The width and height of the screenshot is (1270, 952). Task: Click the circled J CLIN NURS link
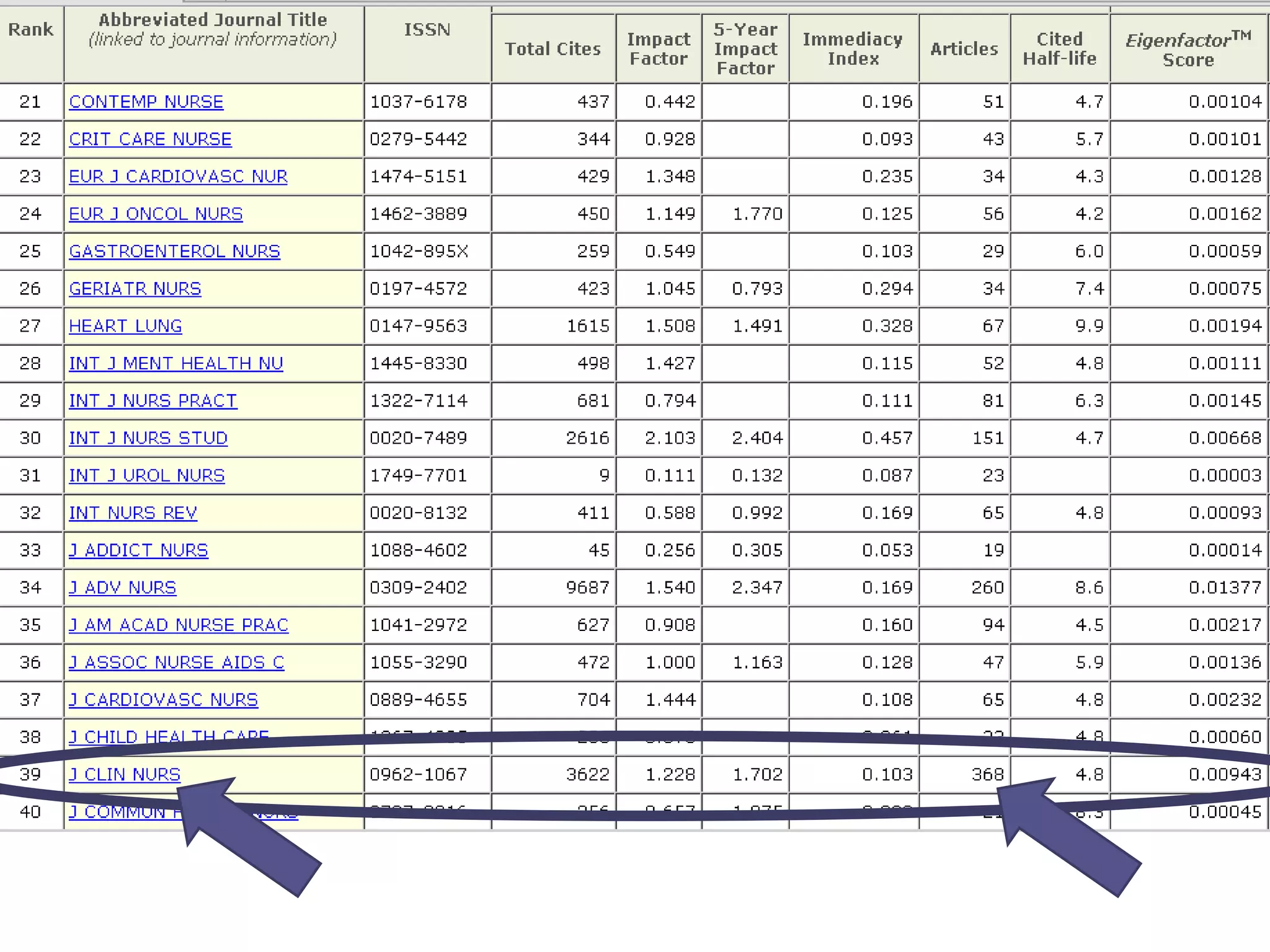tap(124, 774)
